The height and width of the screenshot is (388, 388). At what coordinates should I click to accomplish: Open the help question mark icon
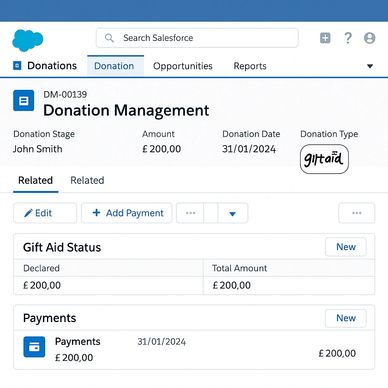tap(348, 38)
